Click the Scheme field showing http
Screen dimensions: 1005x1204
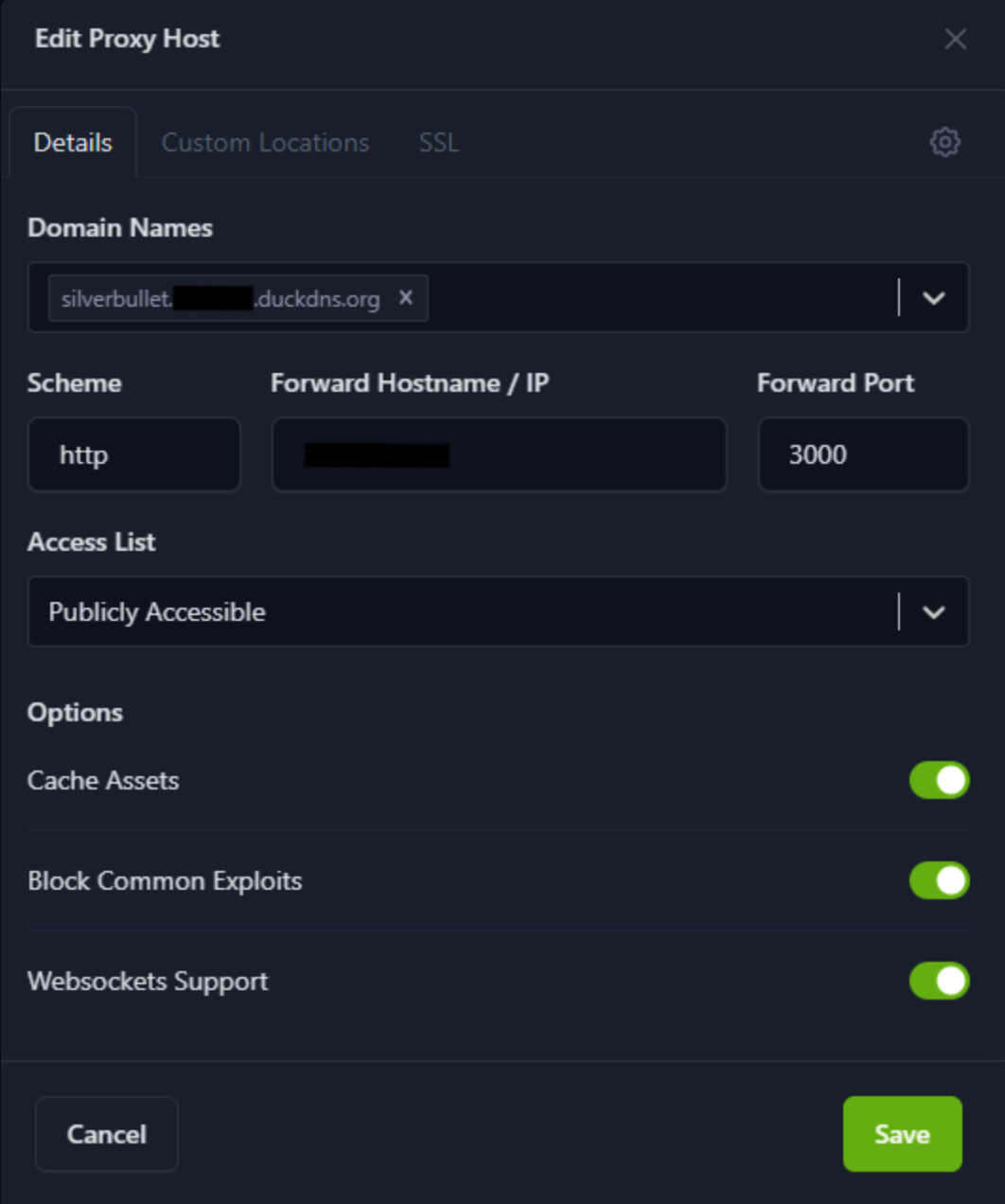click(134, 455)
